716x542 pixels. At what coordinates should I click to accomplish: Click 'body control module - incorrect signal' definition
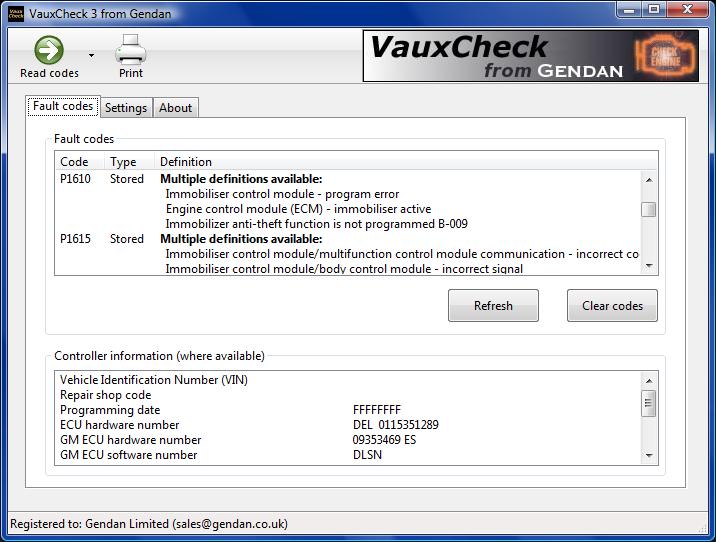point(344,268)
